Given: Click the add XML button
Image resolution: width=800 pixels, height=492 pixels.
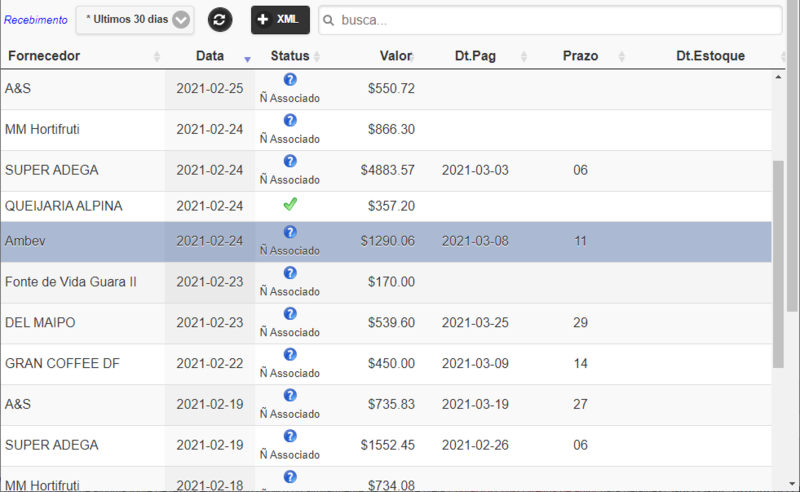Looking at the screenshot, I should click(x=280, y=20).
